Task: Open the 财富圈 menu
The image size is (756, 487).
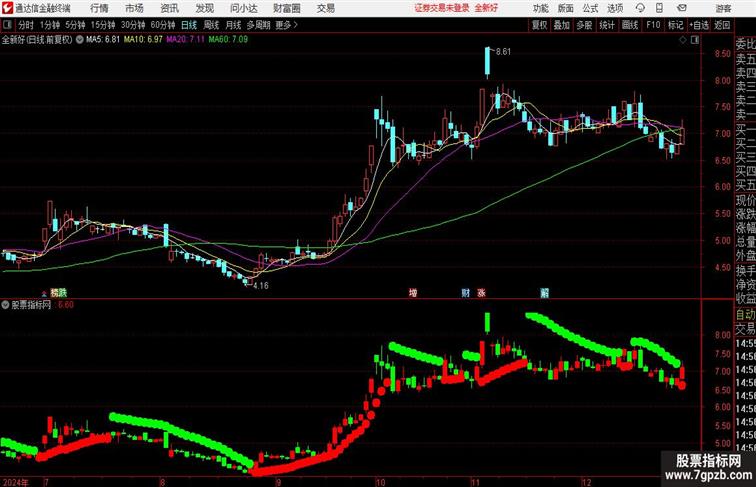Action: click(287, 8)
